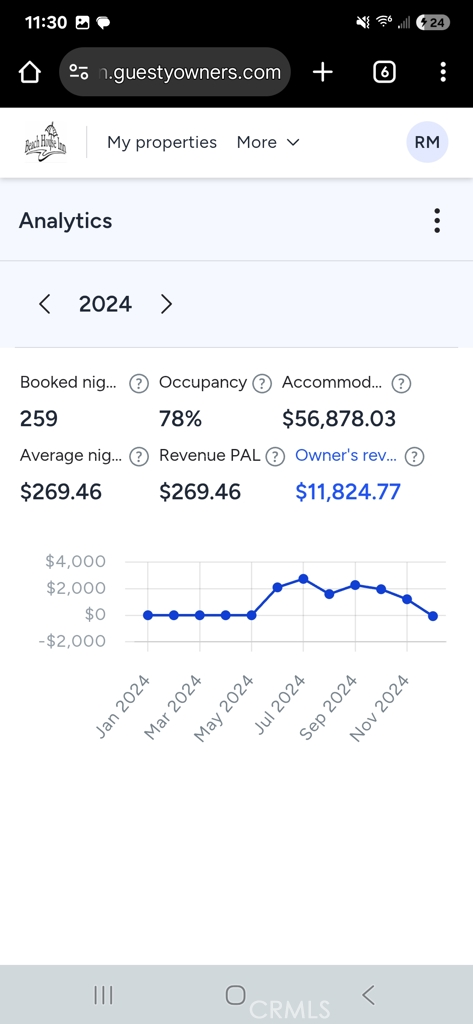Tap the browser home icon
The image size is (473, 1024).
pyautogui.click(x=30, y=72)
